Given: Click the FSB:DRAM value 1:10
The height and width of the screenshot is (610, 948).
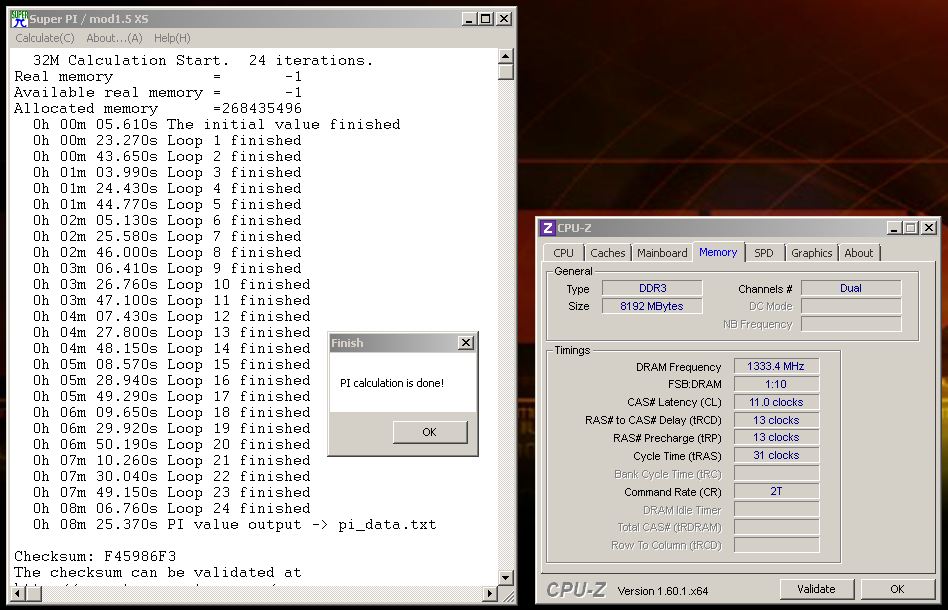Looking at the screenshot, I should click(x=776, y=384).
